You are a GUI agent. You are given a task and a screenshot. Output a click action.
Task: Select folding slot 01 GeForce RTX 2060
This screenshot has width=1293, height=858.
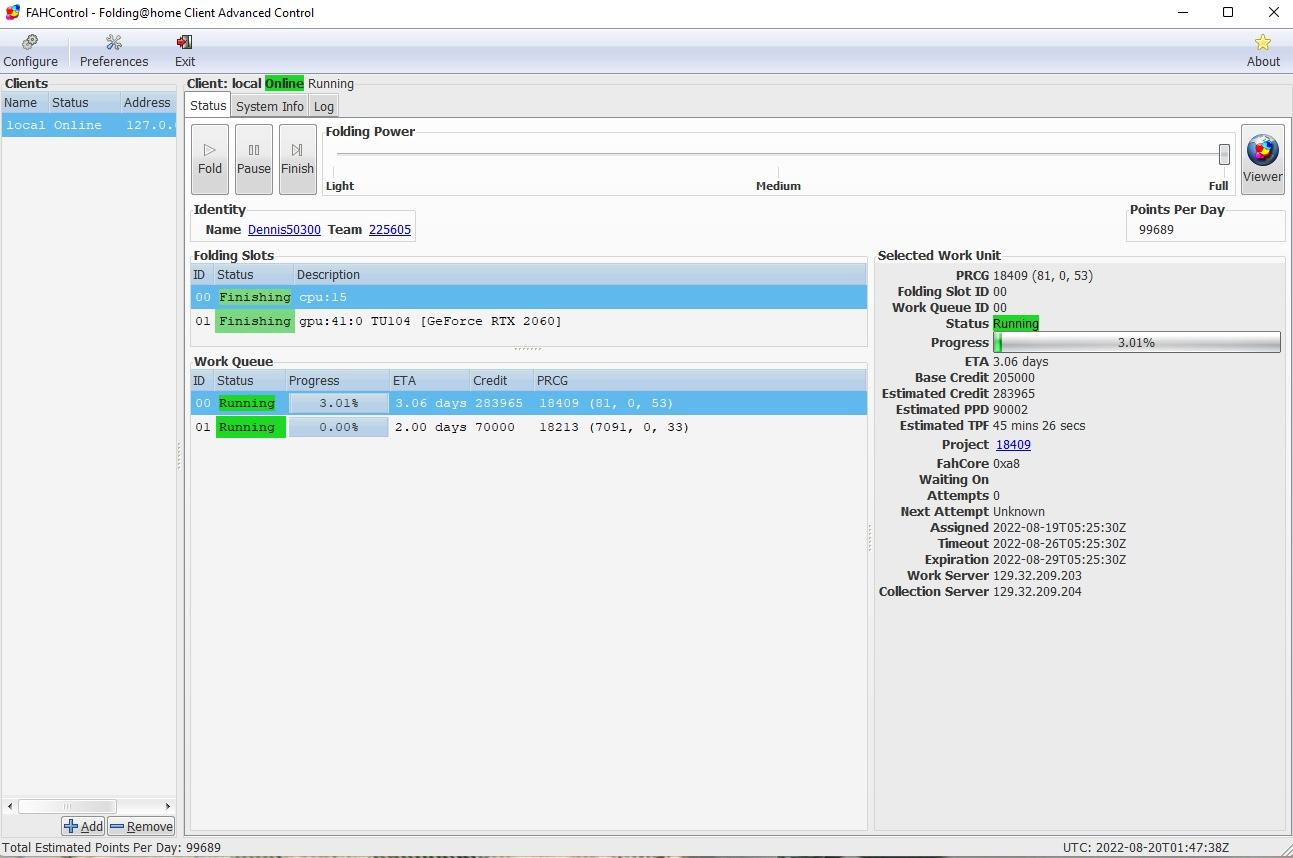[x=529, y=321]
